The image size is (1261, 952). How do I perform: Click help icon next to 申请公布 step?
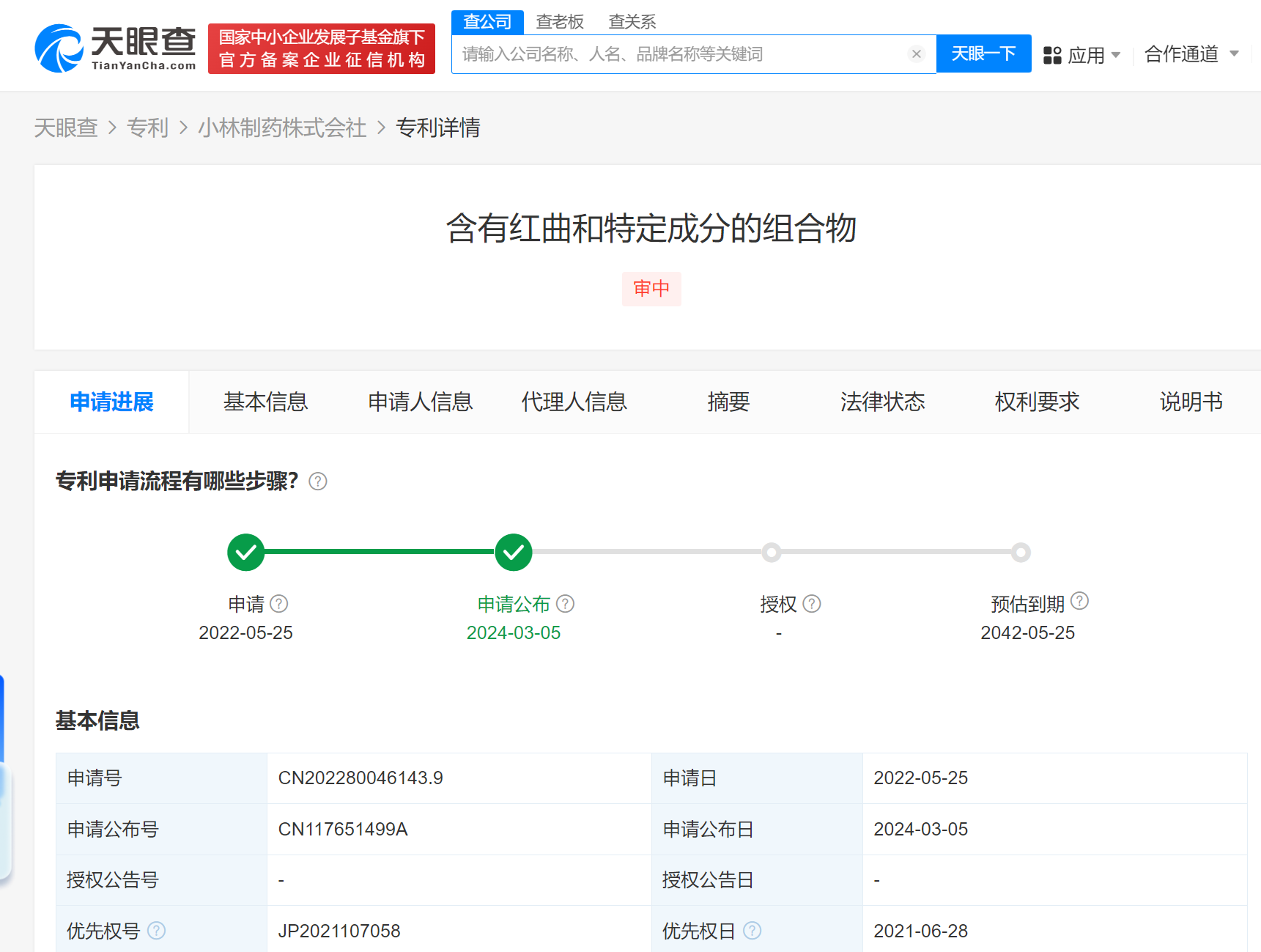click(565, 604)
